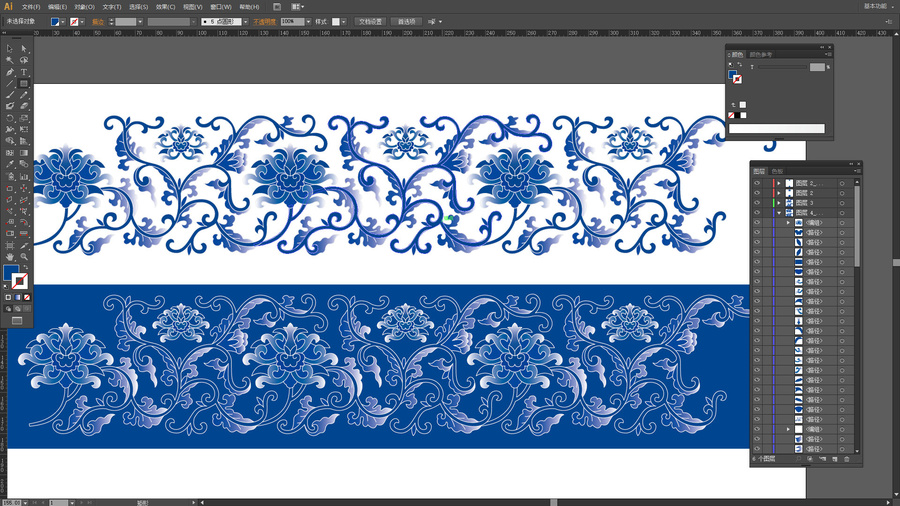Toggle eye of first sublayer under 图层 4_
900x506 pixels.
pyautogui.click(x=757, y=223)
